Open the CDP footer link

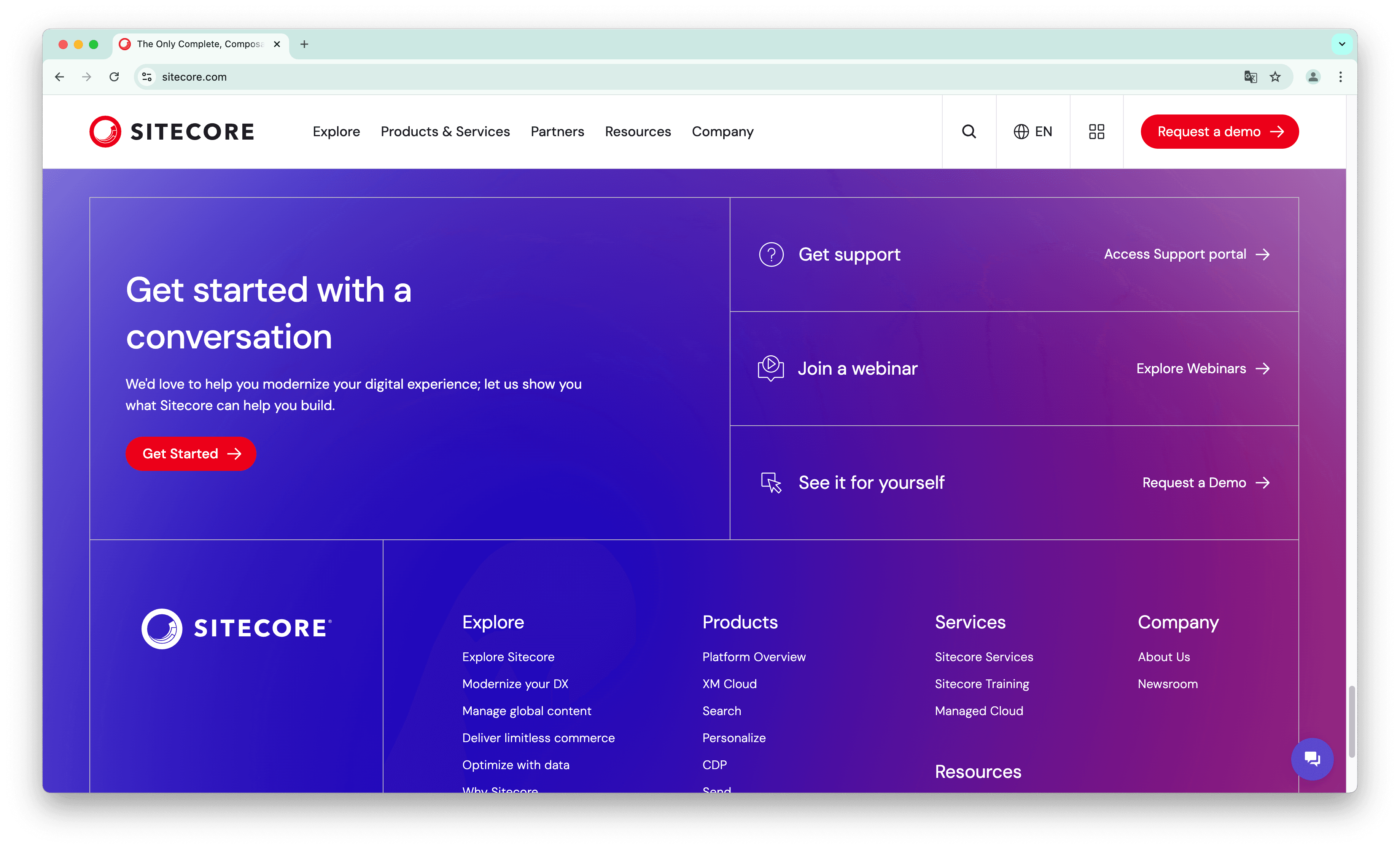(714, 765)
